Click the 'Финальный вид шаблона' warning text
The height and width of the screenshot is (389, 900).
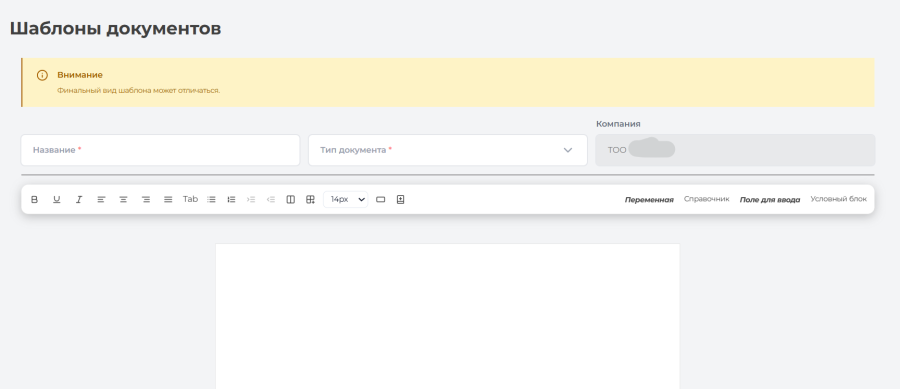(x=138, y=90)
